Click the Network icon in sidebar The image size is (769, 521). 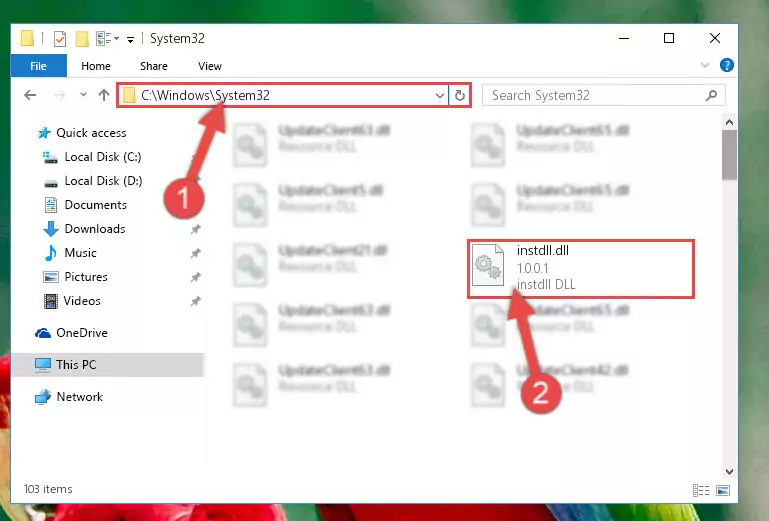pyautogui.click(x=43, y=397)
